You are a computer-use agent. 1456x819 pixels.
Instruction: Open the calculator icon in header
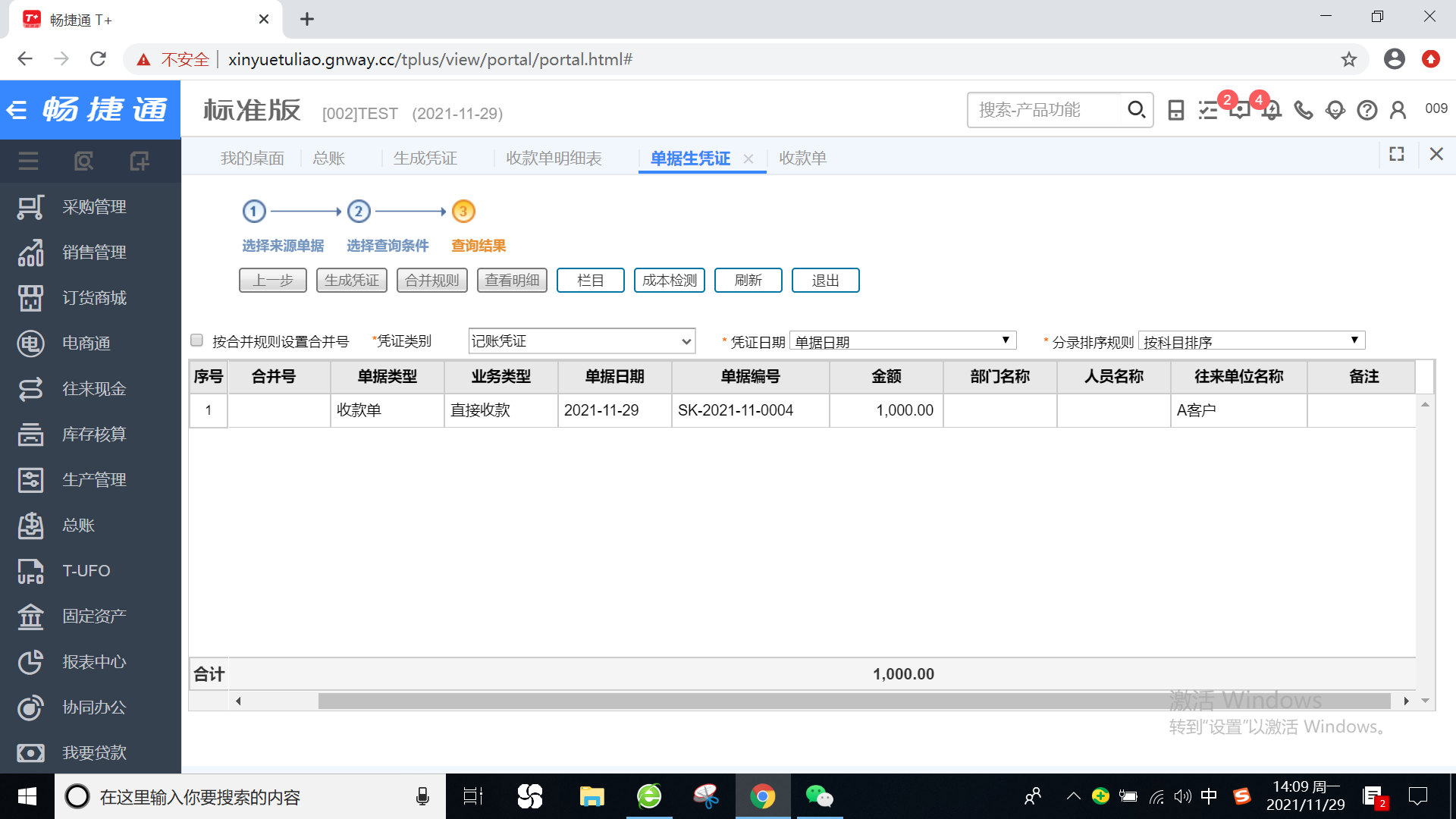tap(1176, 111)
